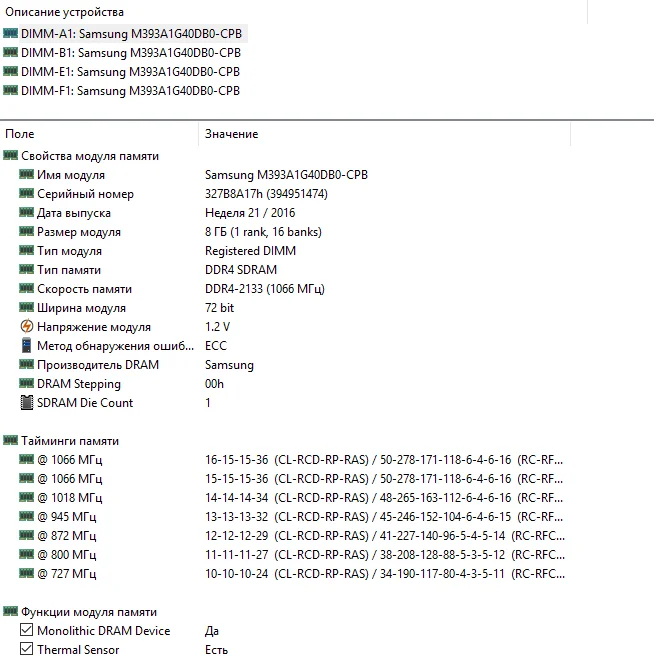Screen dimensions: 654x671
Task: Select release date value 'Неделя 21 / 2016'
Action: click(250, 213)
